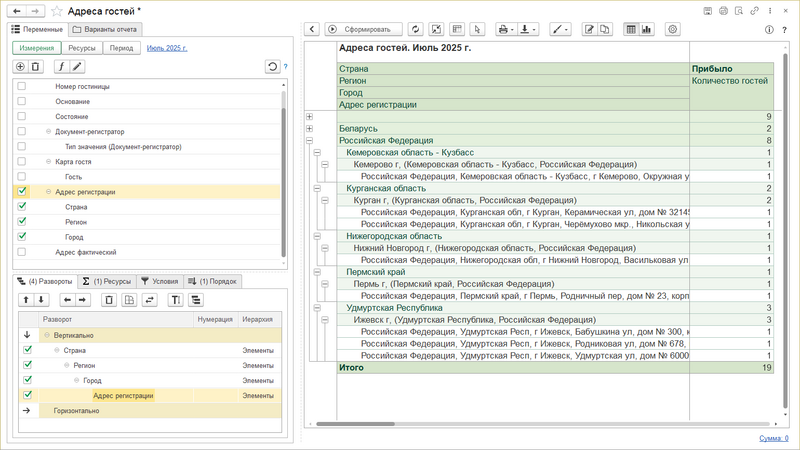
Task: Click the refresh report icon
Action: [x=416, y=29]
